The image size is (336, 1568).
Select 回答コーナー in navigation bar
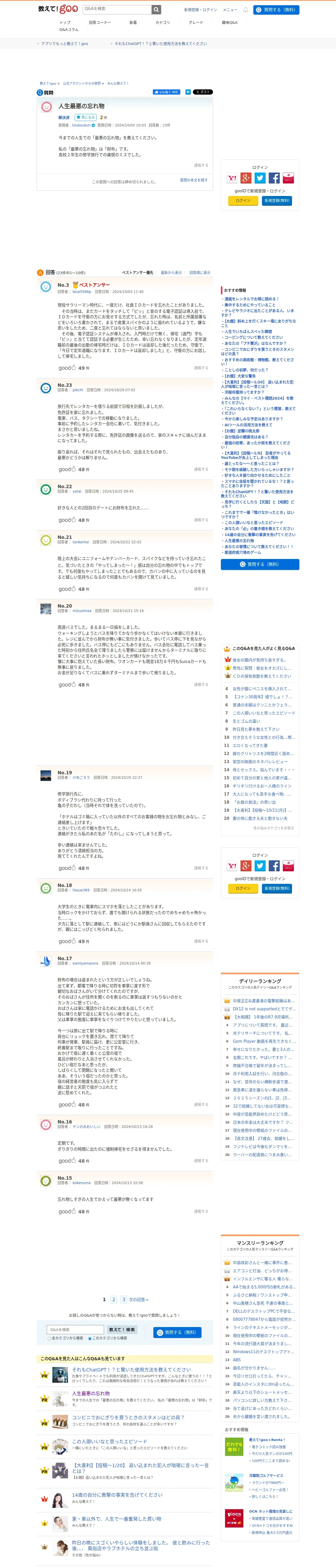[x=100, y=22]
